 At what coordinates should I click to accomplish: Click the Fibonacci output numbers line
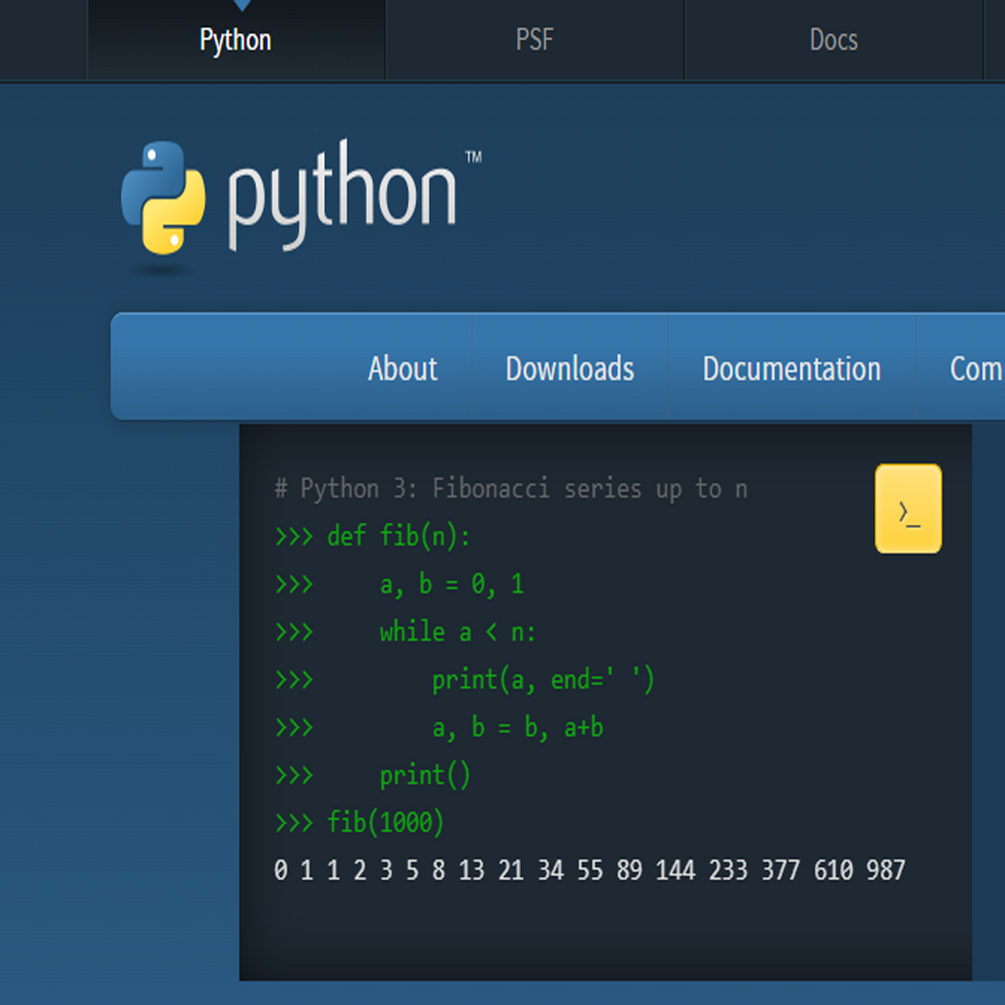pyautogui.click(x=589, y=871)
